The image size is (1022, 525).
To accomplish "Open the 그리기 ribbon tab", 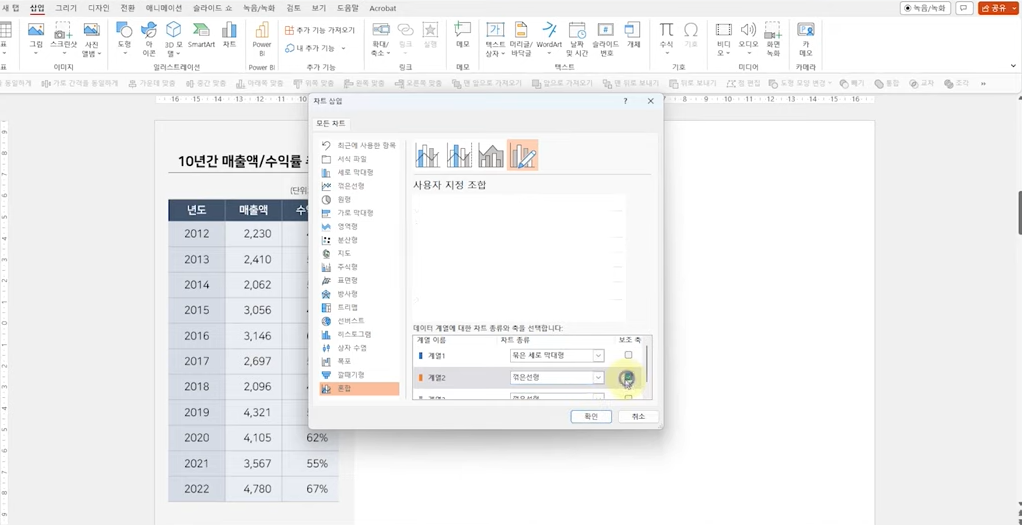I will (x=66, y=8).
